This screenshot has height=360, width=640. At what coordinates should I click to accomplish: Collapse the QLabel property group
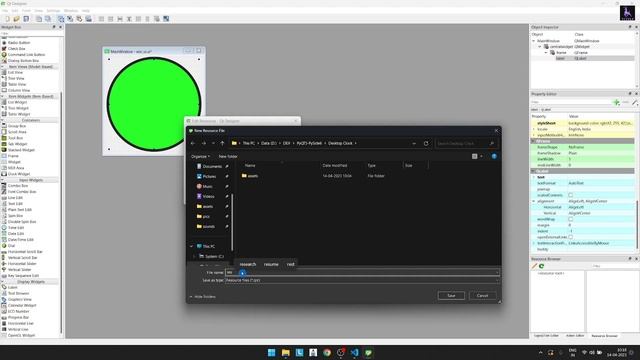click(533, 171)
